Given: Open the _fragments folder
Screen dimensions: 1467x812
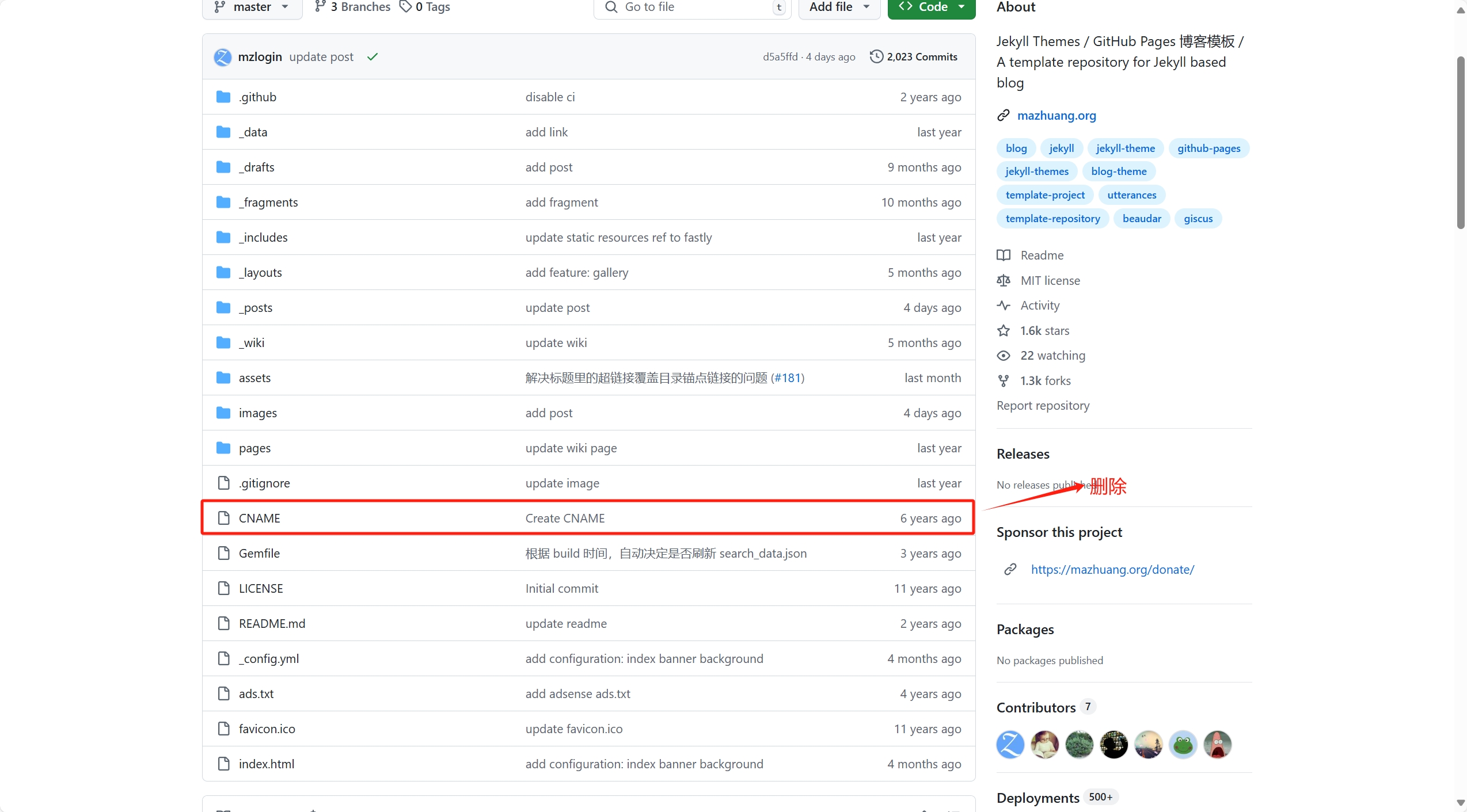Looking at the screenshot, I should click(268, 203).
